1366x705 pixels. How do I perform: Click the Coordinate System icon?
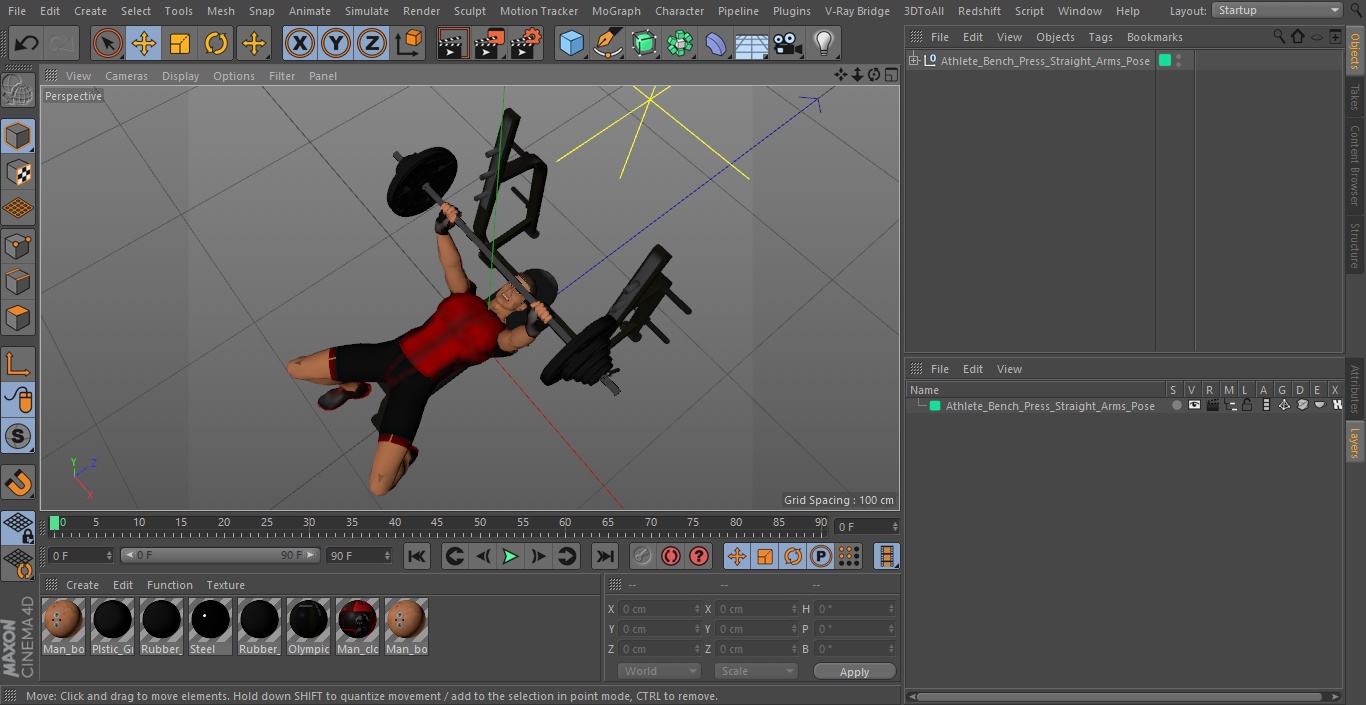pos(409,44)
